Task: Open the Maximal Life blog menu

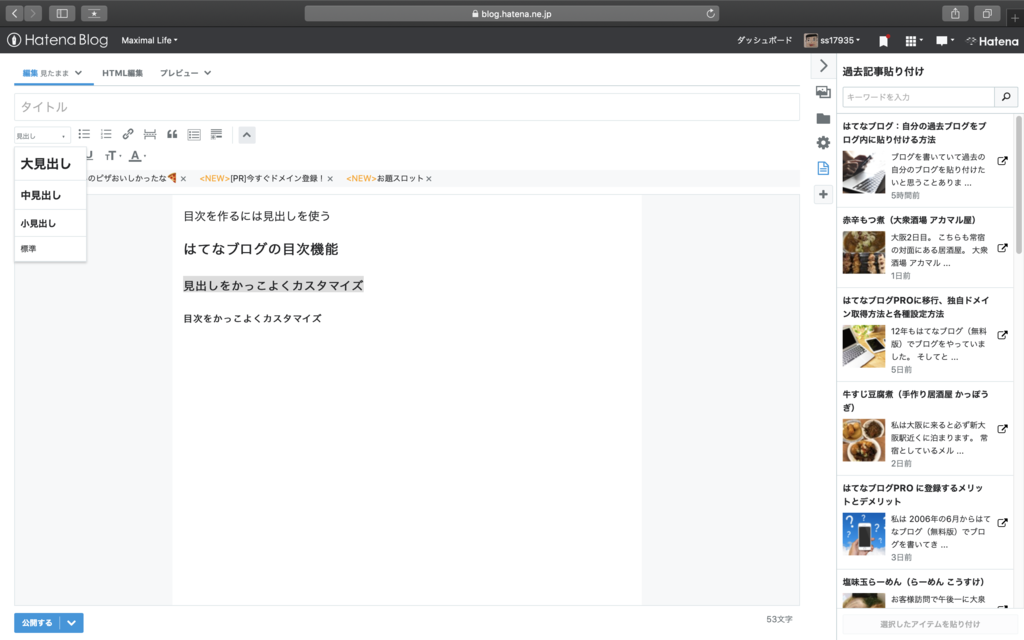Action: click(x=149, y=40)
